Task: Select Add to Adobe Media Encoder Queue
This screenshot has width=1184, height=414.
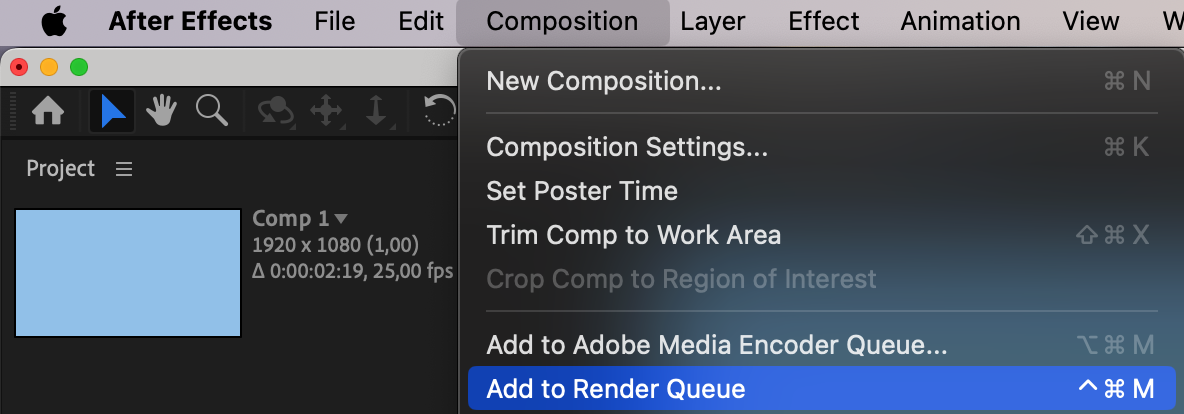Action: pos(716,346)
